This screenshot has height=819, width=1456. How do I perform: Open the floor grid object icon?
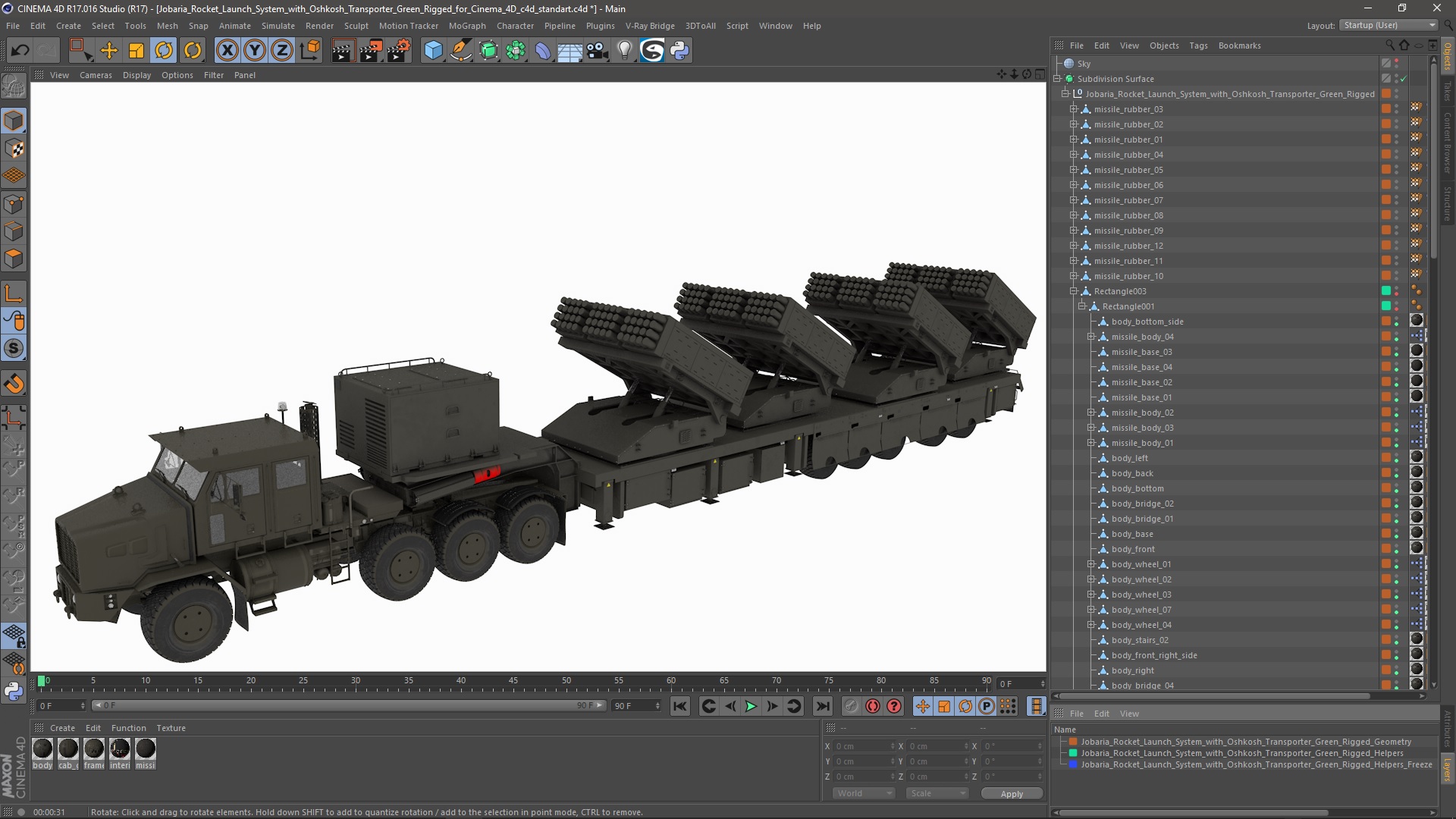[x=570, y=51]
